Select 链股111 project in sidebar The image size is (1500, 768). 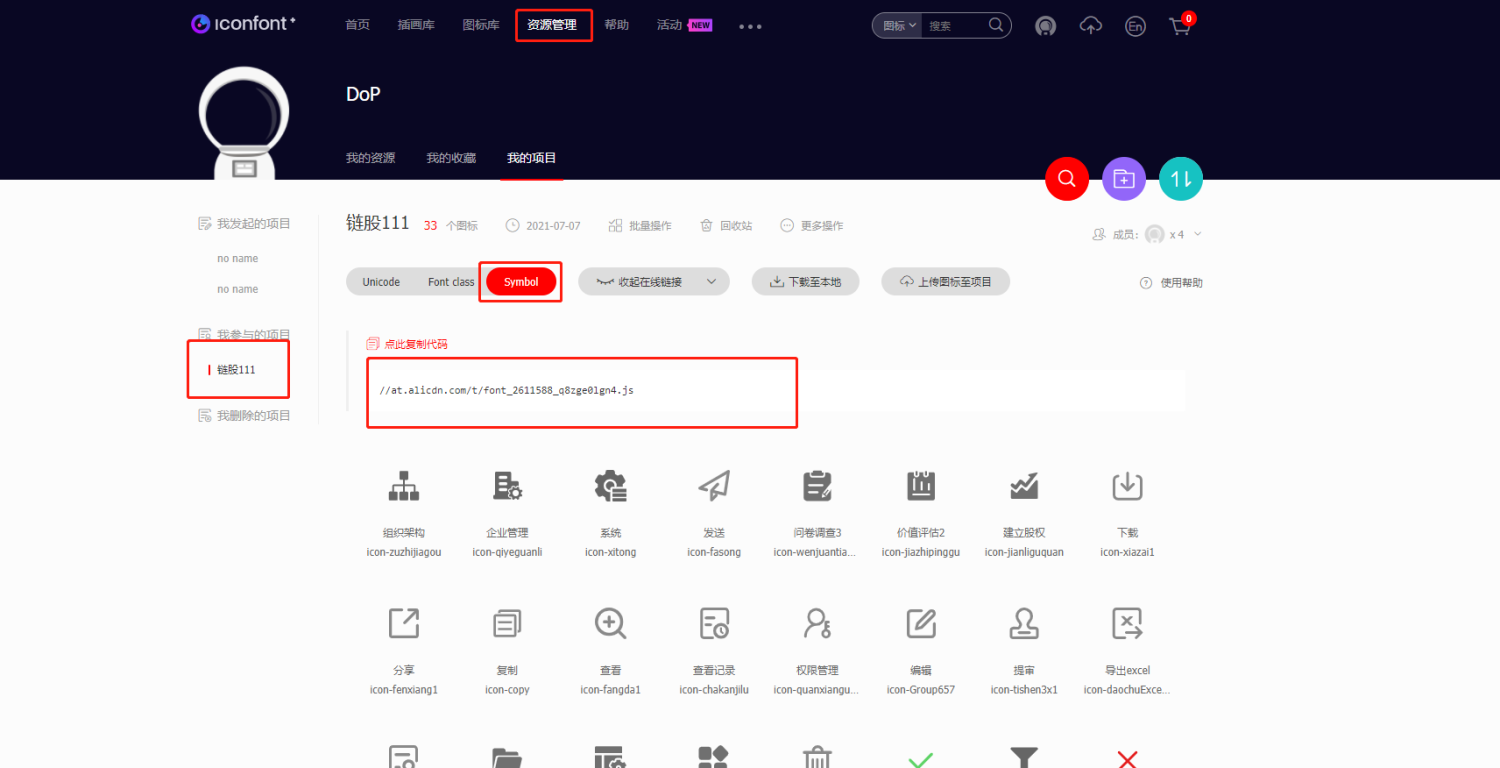tap(236, 370)
